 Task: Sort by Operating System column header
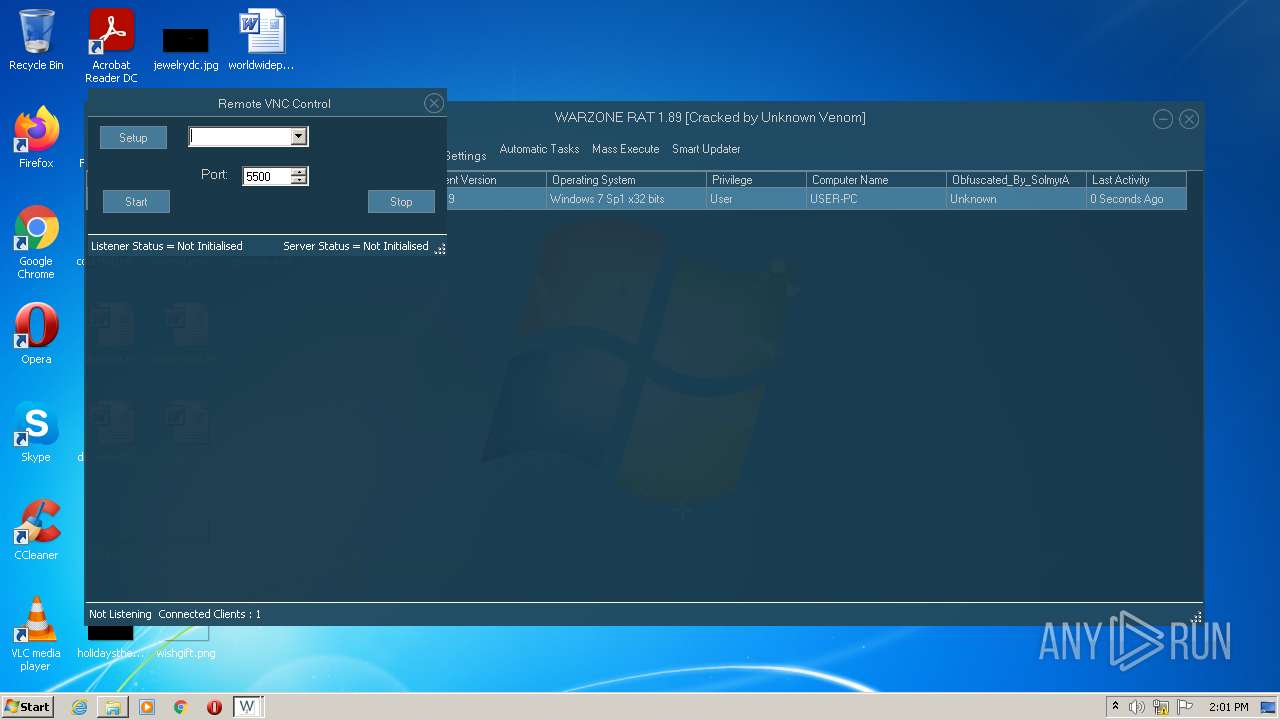pyautogui.click(x=627, y=180)
